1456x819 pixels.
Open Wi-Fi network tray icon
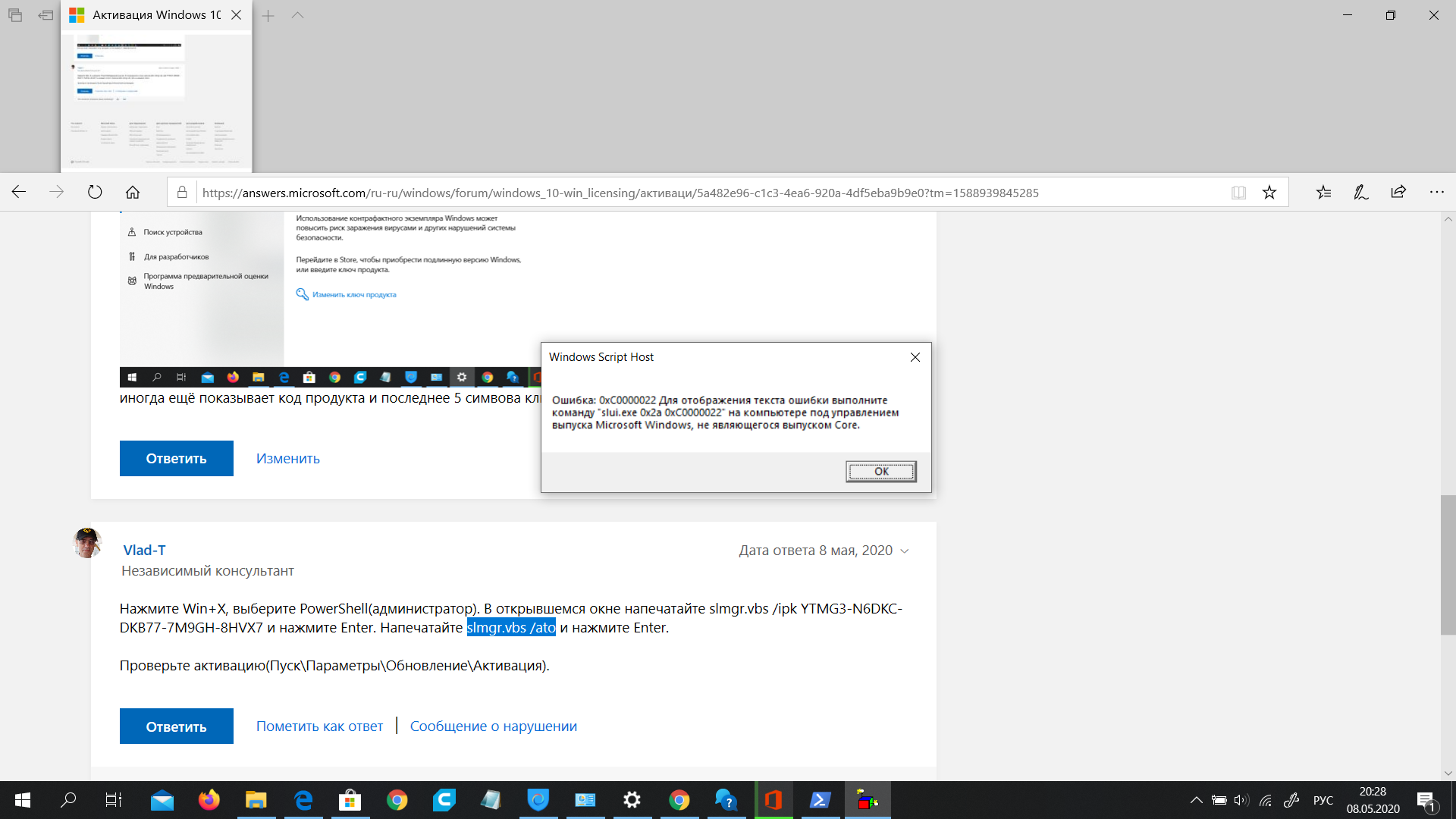click(1266, 800)
